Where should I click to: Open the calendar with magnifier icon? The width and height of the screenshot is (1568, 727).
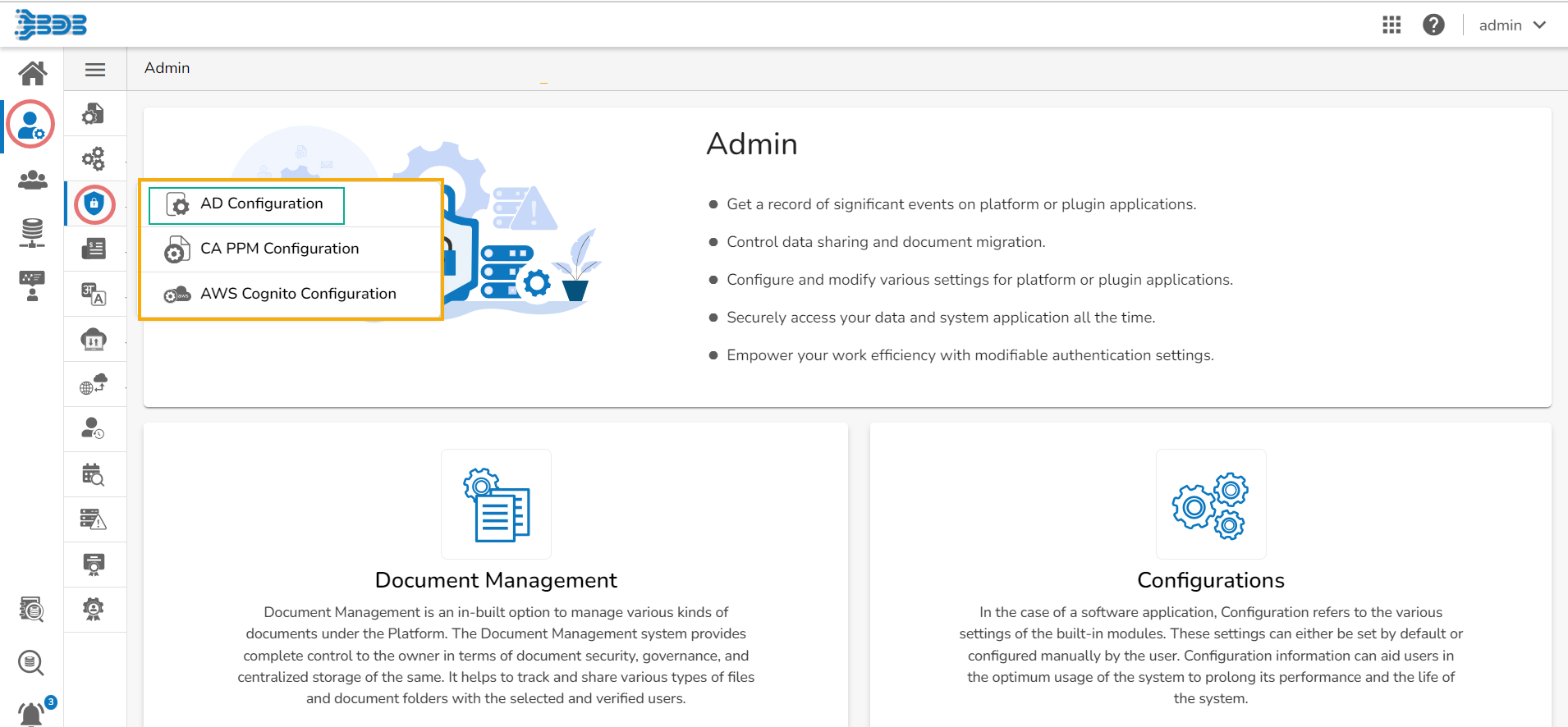(x=94, y=474)
